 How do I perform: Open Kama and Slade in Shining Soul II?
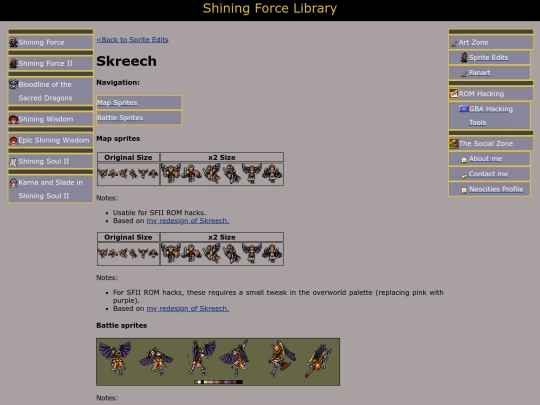(50, 189)
